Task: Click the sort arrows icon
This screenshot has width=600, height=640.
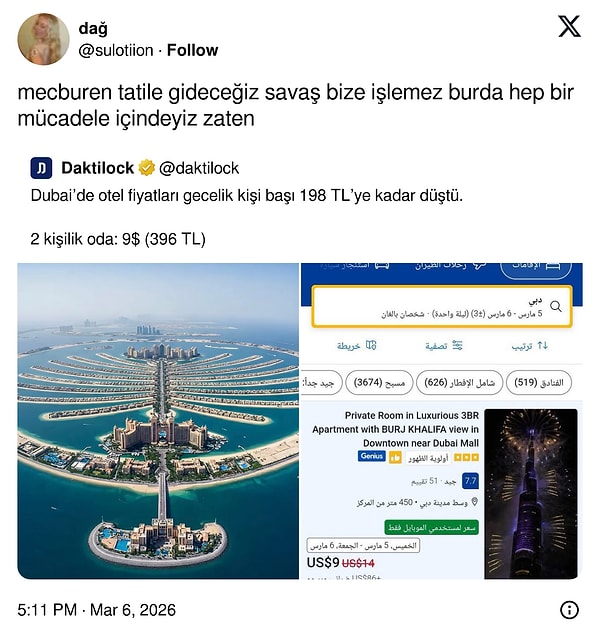Action: pyautogui.click(x=542, y=345)
